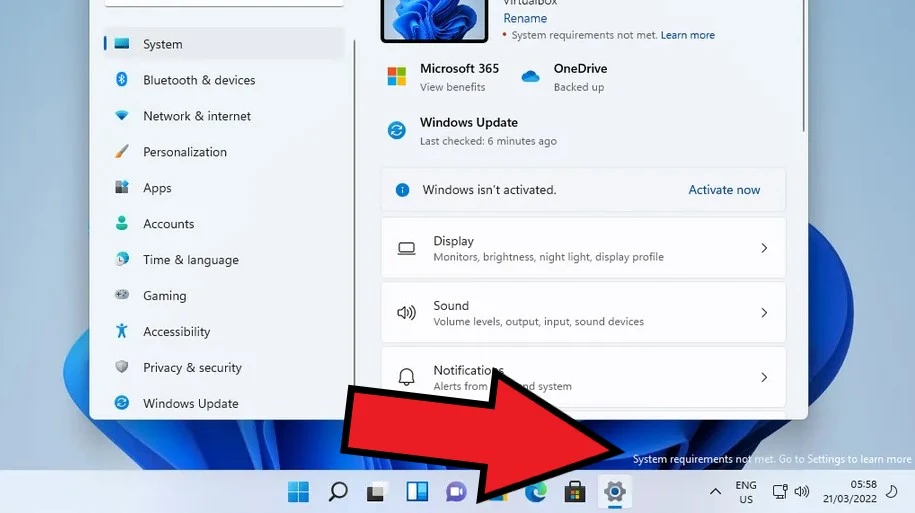This screenshot has width=915, height=513.
Task: Click the network tray icon
Action: coord(780,492)
